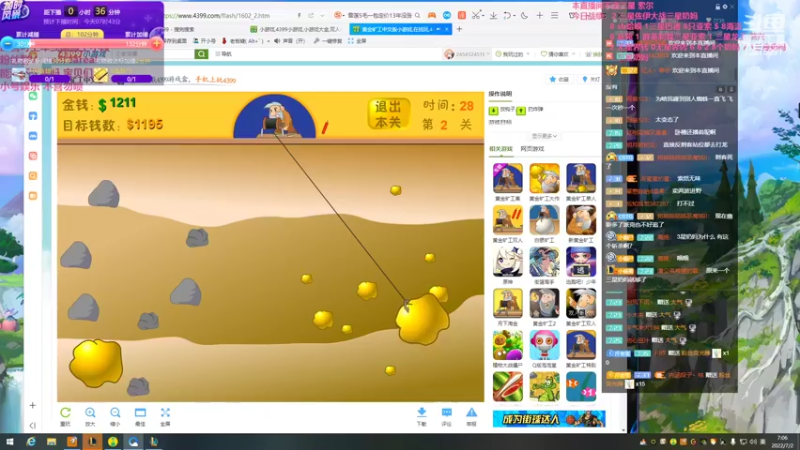
Task: Open a new browser tab with plus
Action: tap(459, 30)
